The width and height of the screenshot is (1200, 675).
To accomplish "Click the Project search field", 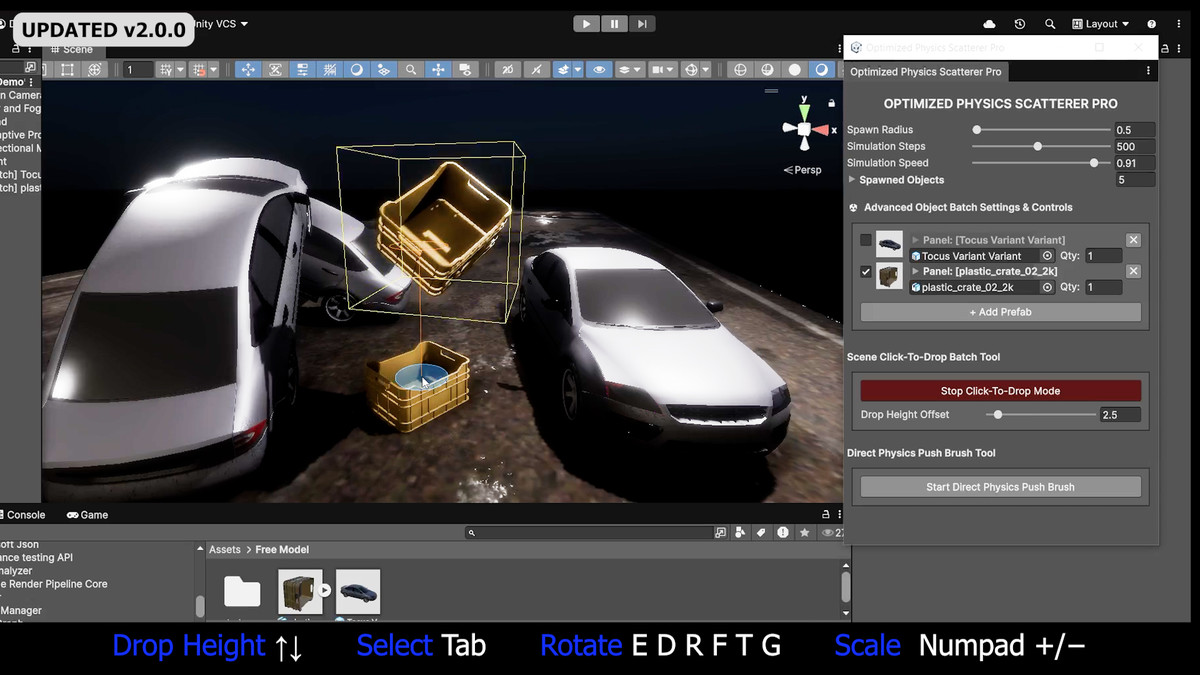I will point(588,533).
